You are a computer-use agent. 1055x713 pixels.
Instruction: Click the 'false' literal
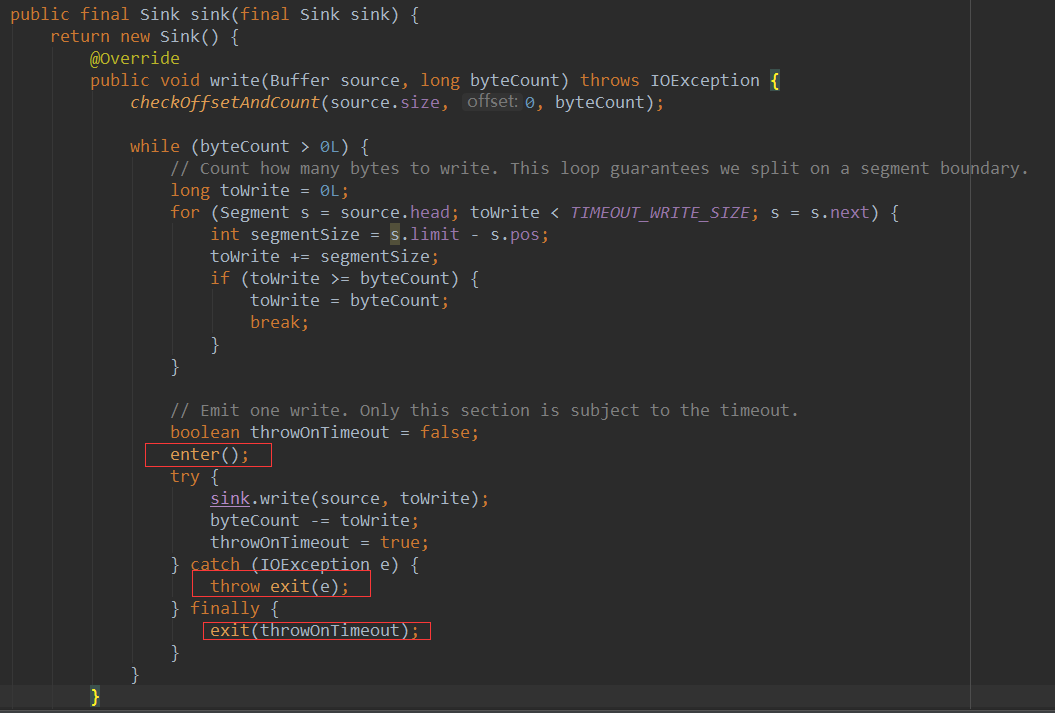(444, 432)
